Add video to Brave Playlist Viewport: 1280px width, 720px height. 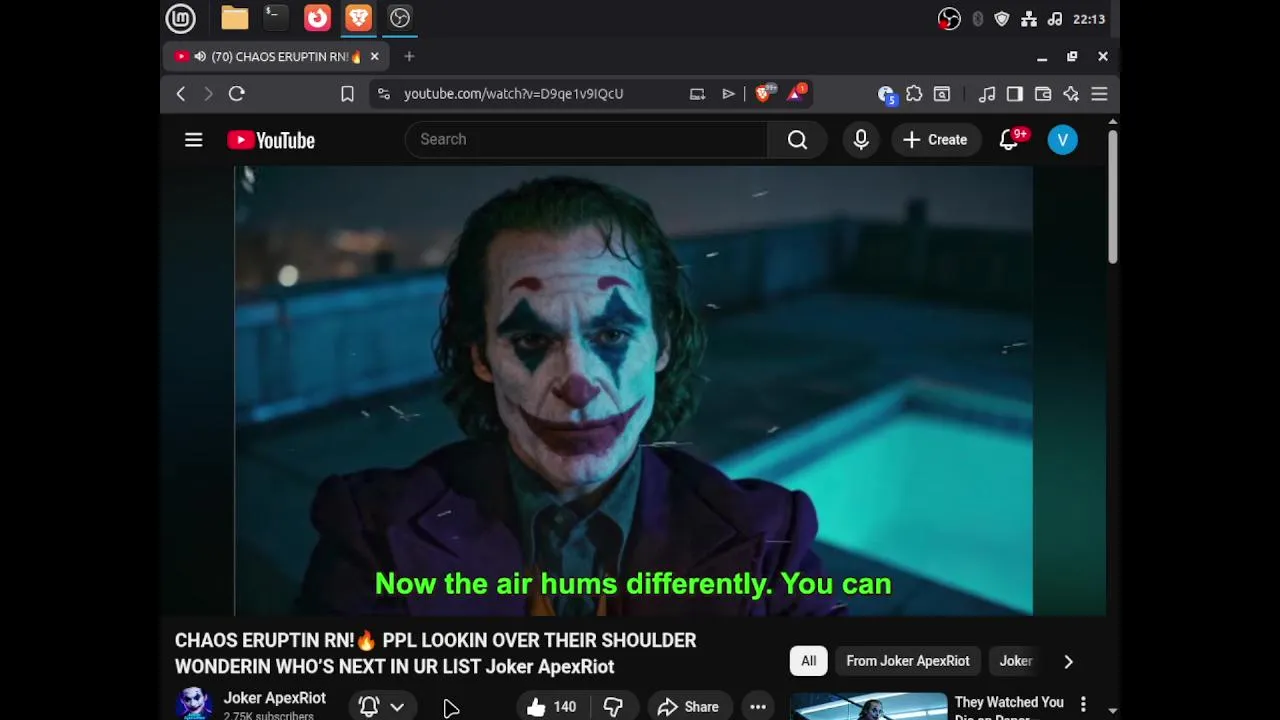[728, 94]
